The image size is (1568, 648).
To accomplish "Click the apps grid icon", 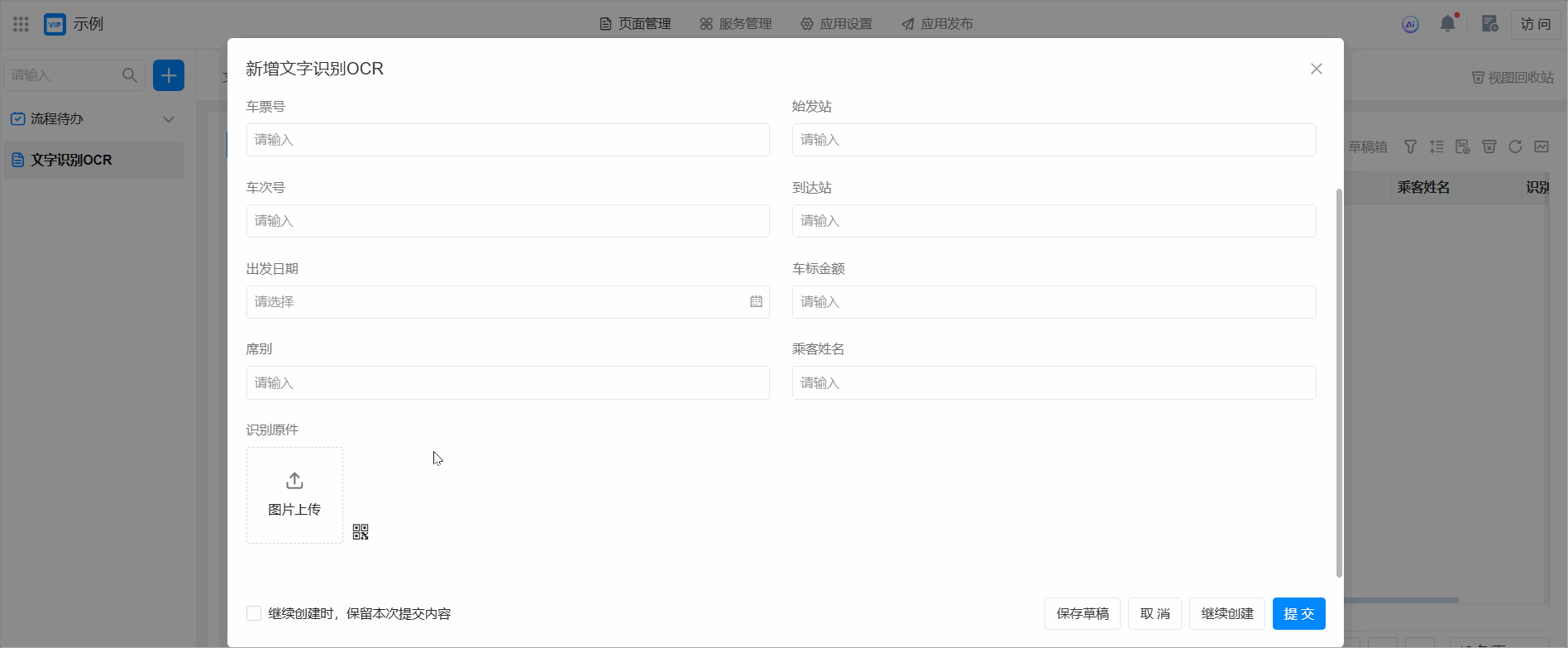I will (x=22, y=24).
